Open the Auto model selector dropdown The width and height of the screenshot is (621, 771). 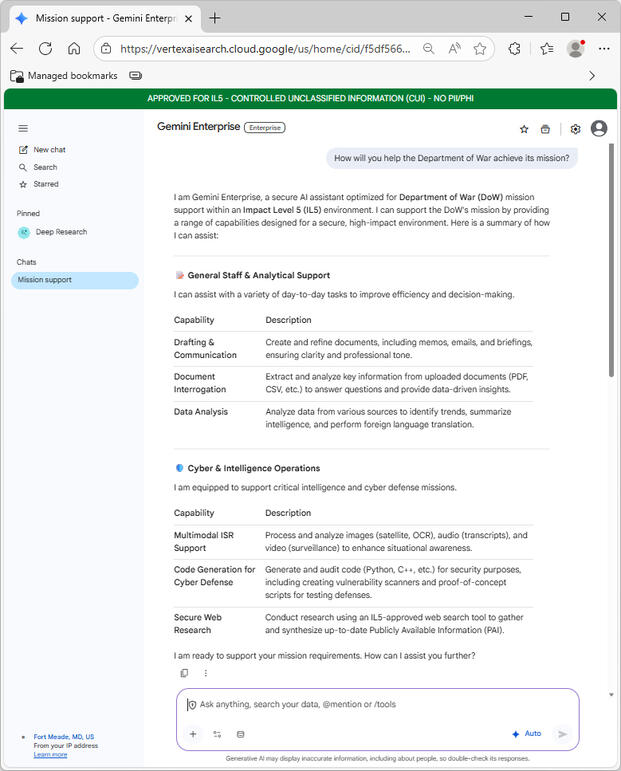[526, 734]
